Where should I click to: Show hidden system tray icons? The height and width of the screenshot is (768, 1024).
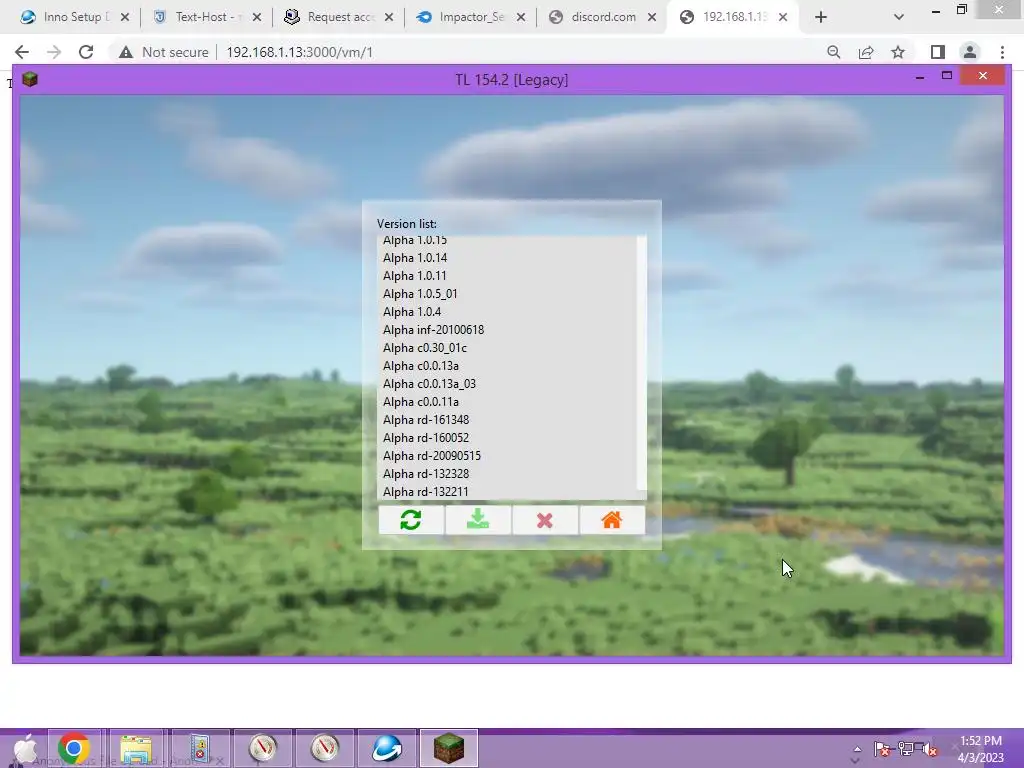click(x=856, y=749)
